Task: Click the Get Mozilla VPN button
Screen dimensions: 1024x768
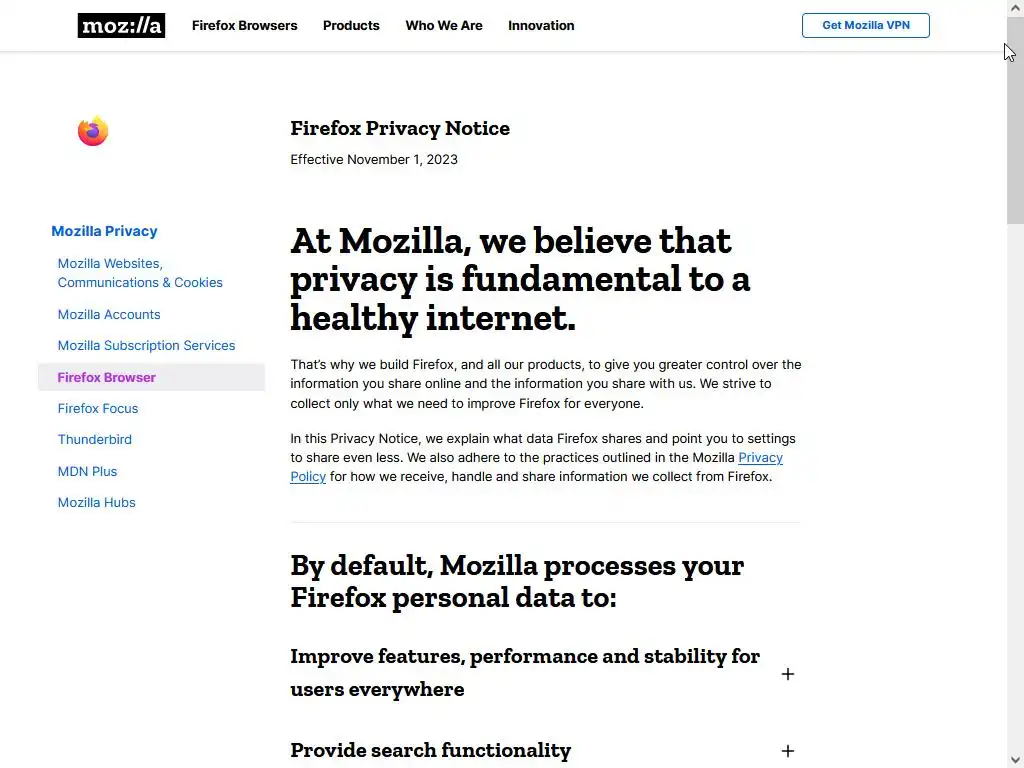Action: pos(865,25)
